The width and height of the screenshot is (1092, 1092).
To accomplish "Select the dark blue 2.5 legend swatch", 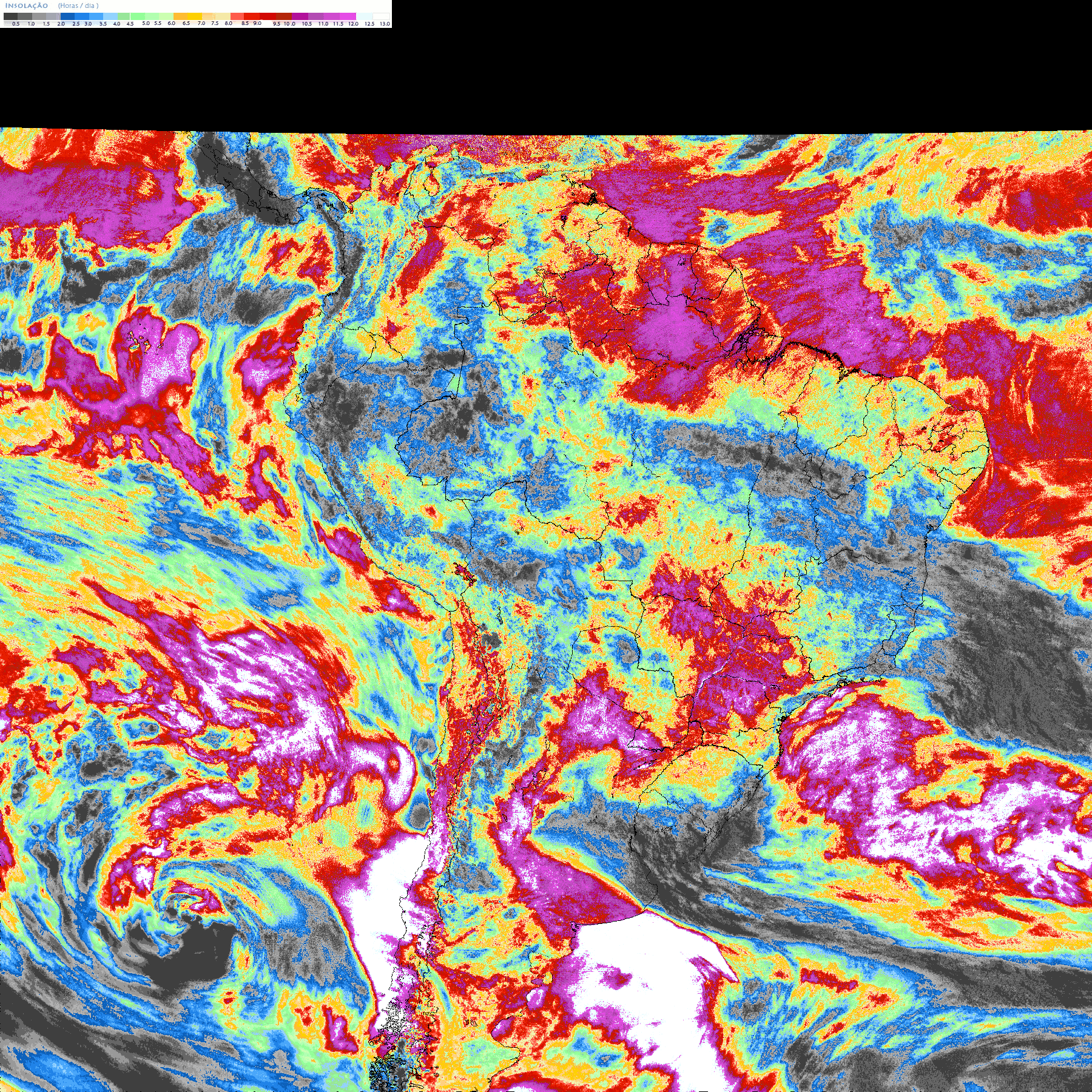I will 67,16.
